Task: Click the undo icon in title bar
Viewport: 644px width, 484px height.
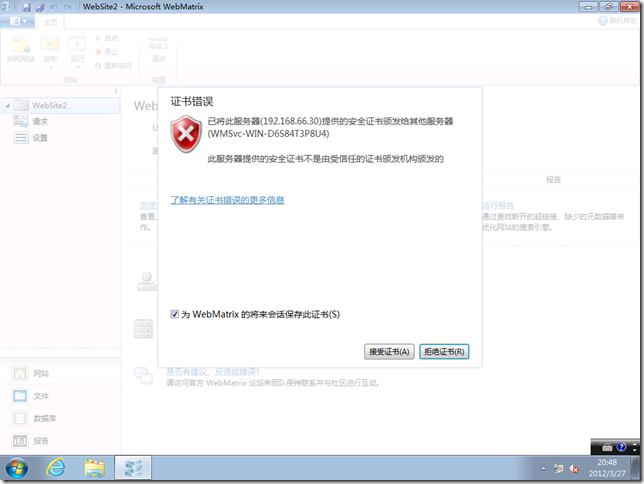Action: click(x=54, y=7)
